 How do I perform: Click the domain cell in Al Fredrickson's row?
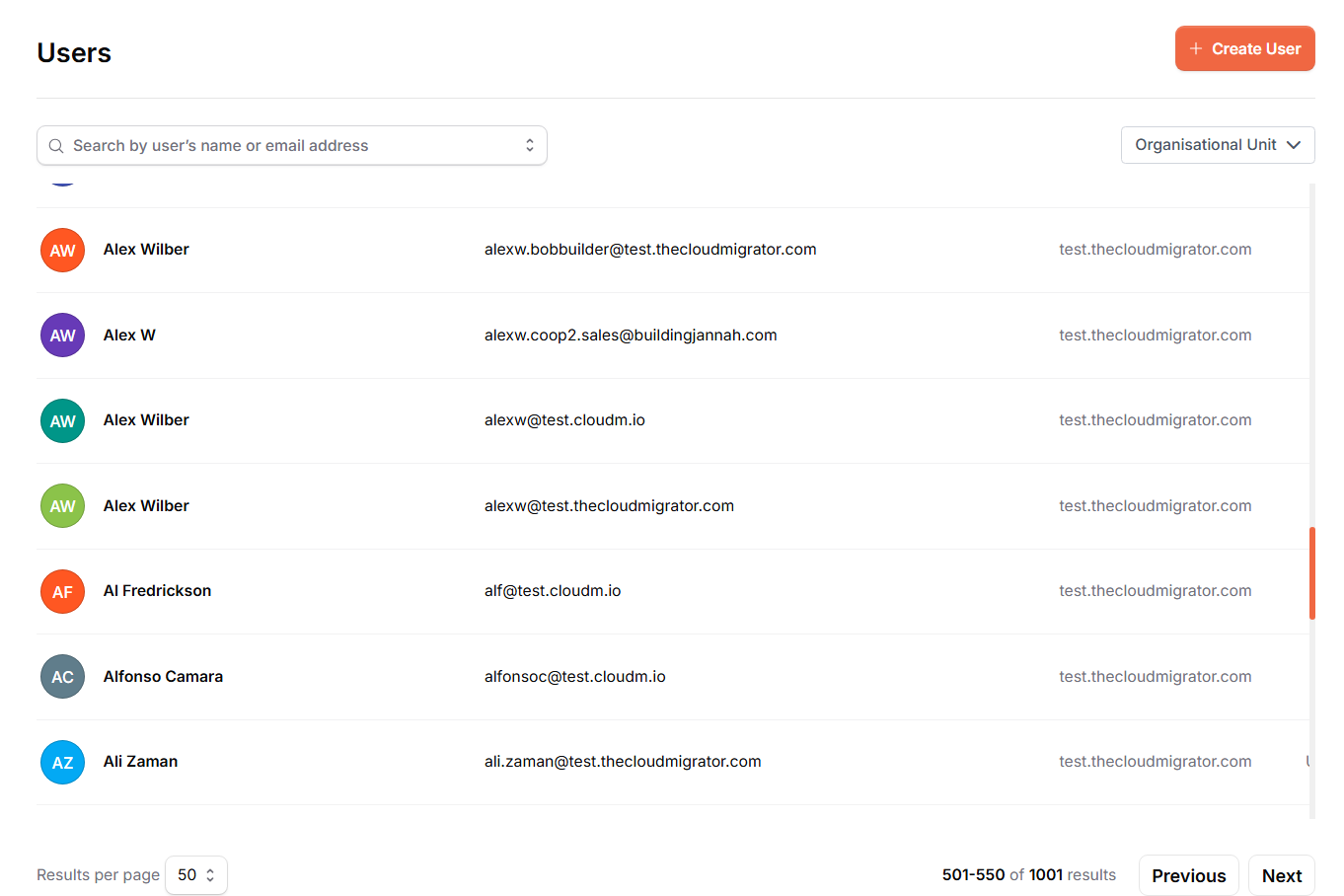tap(1156, 591)
